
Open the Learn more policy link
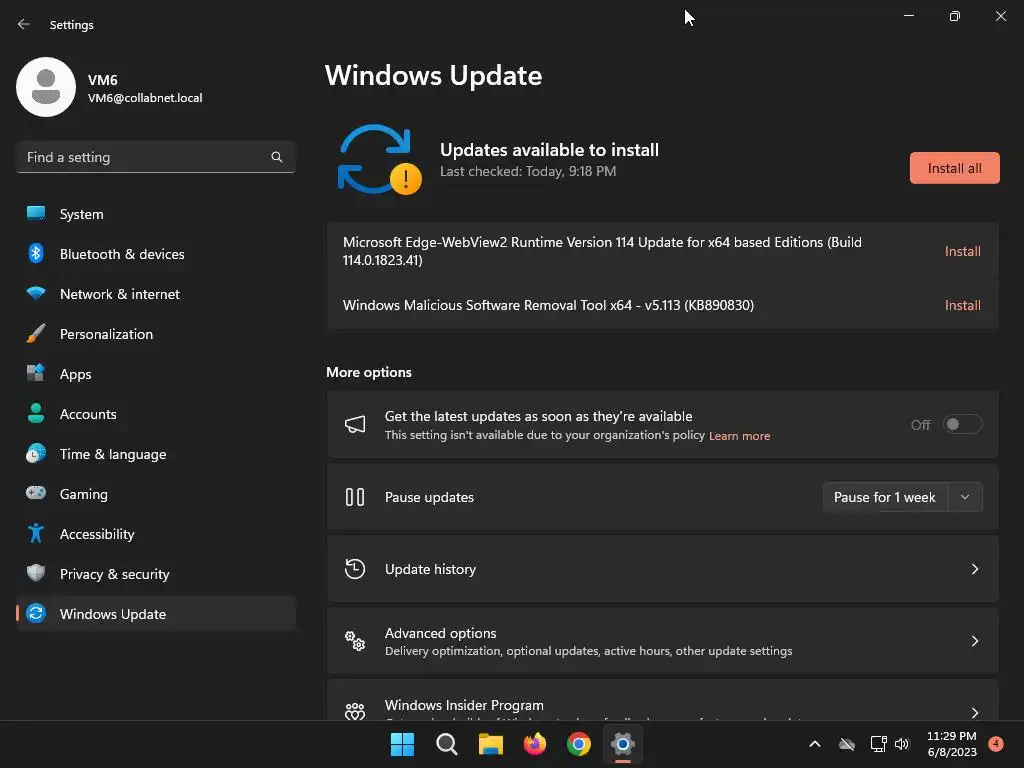click(739, 436)
